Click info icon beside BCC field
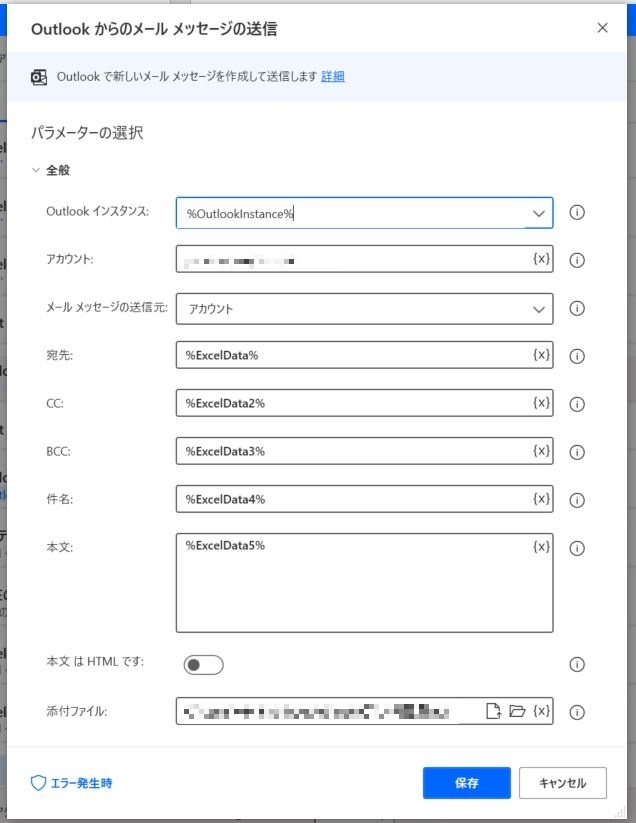 pyautogui.click(x=577, y=452)
